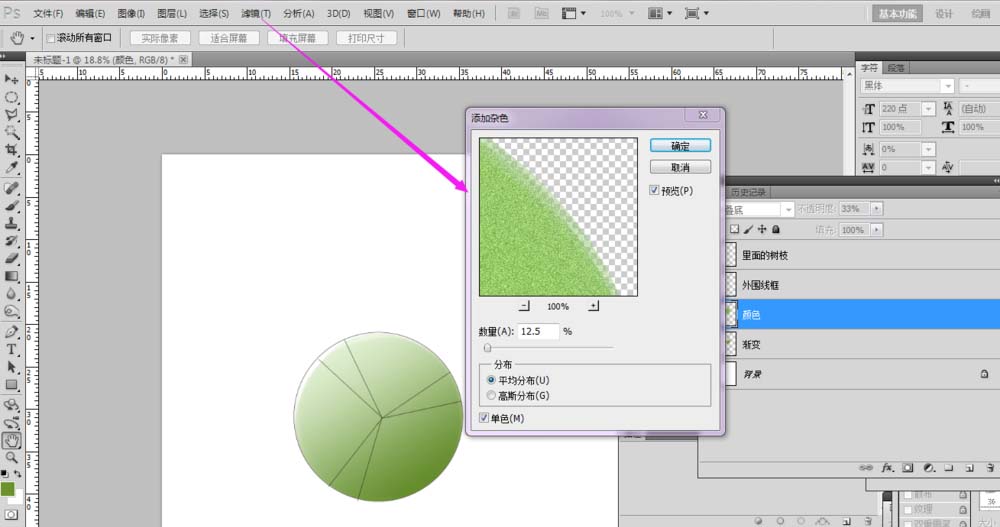Click the zoom-in plus button under preview

coord(593,306)
